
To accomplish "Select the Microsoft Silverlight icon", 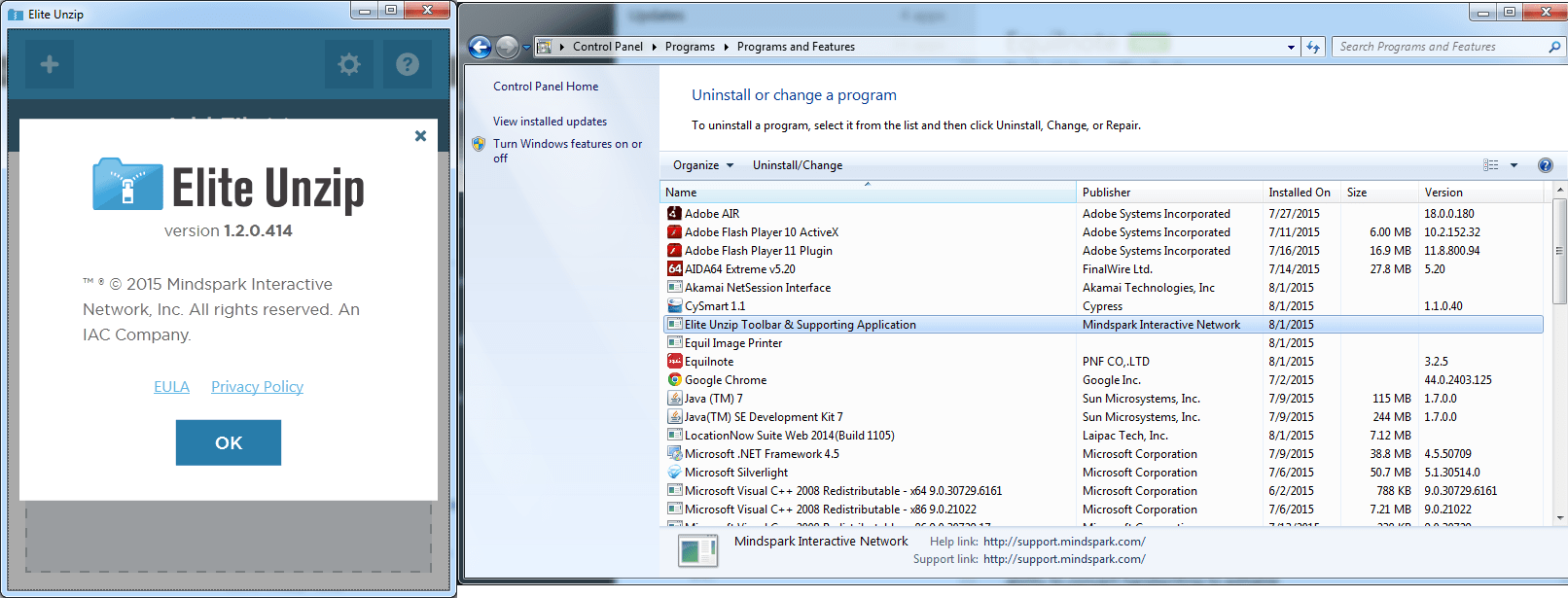I will (x=674, y=472).
